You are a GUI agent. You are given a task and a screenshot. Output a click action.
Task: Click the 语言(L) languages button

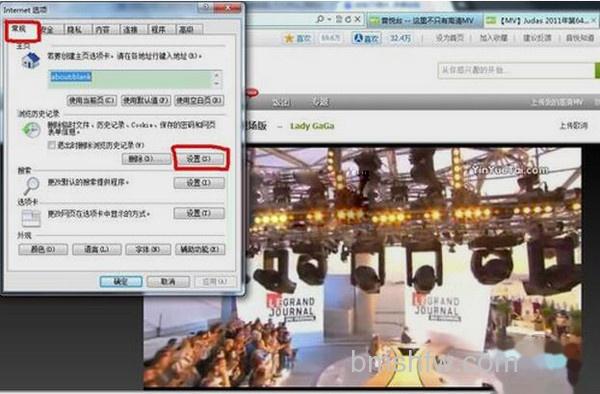coord(97,250)
